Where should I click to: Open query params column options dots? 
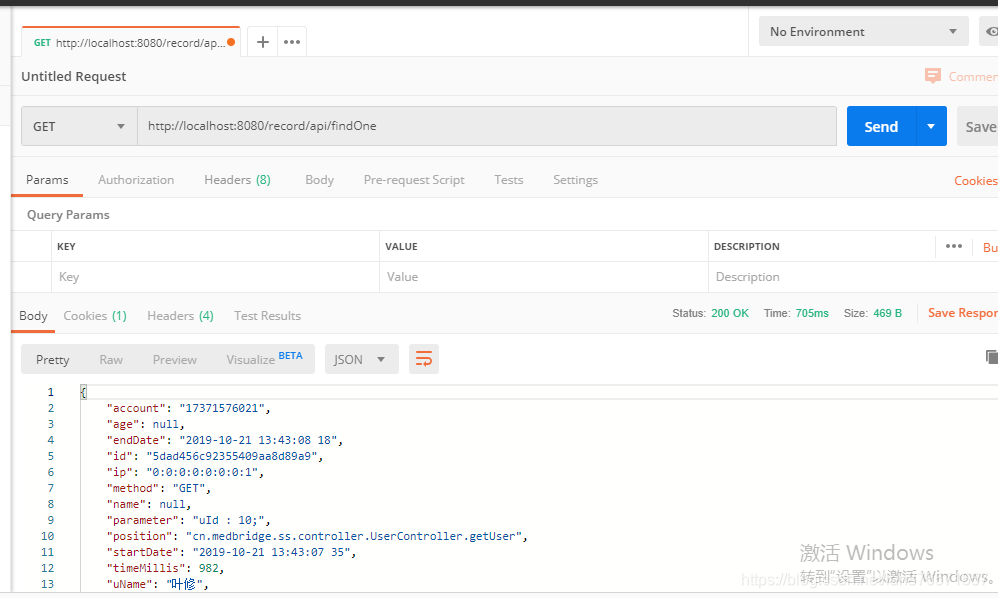(953, 246)
